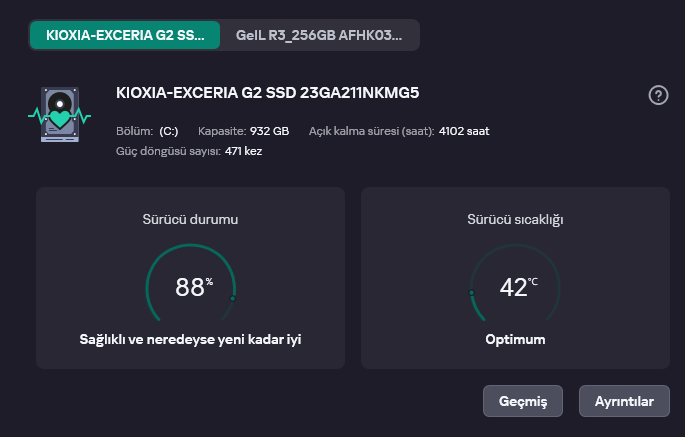This screenshot has height=437, width=685.
Task: Click the Optimum temperature status label
Action: click(x=515, y=339)
